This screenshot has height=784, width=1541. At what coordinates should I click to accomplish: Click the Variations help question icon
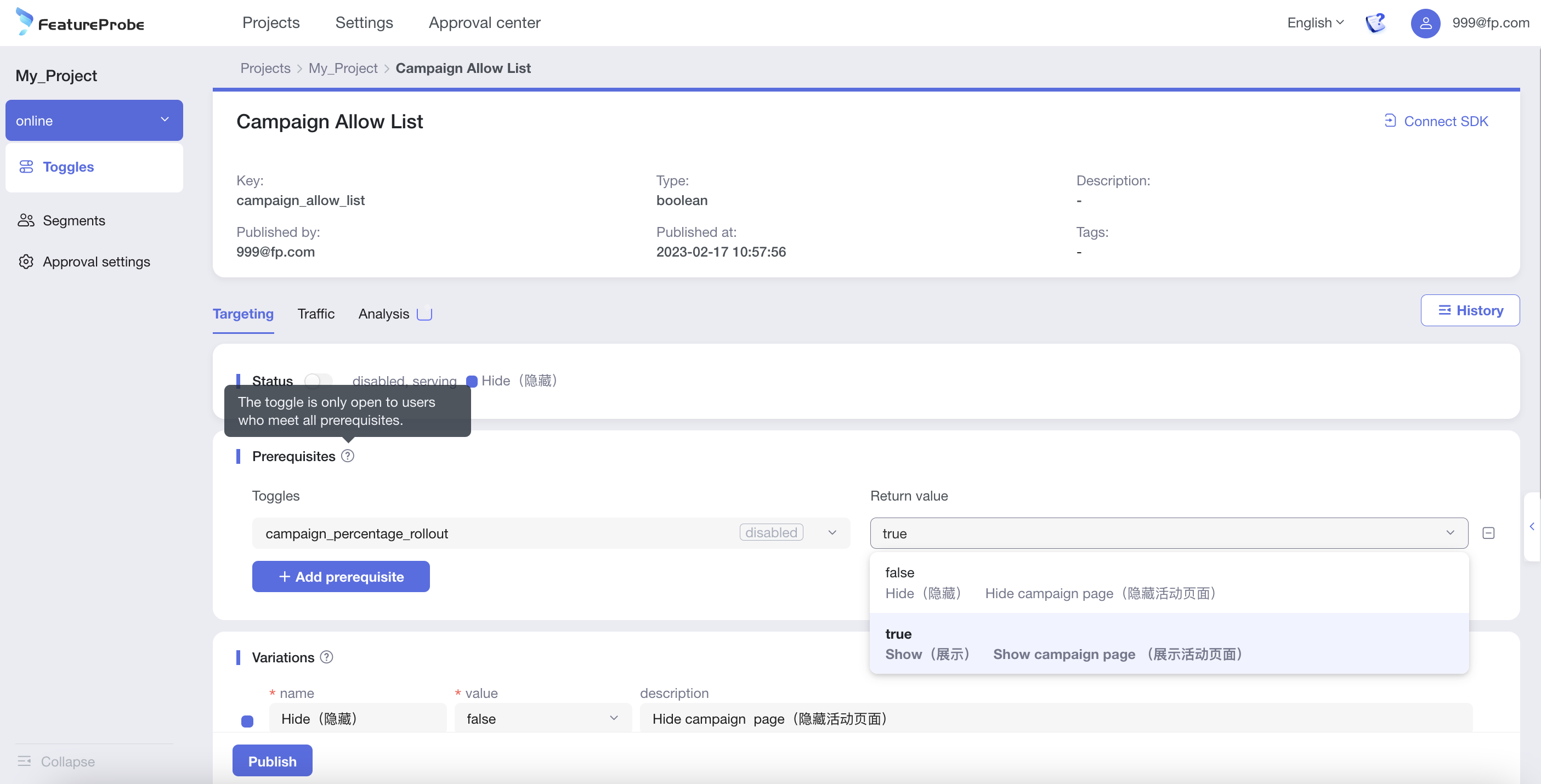click(327, 657)
